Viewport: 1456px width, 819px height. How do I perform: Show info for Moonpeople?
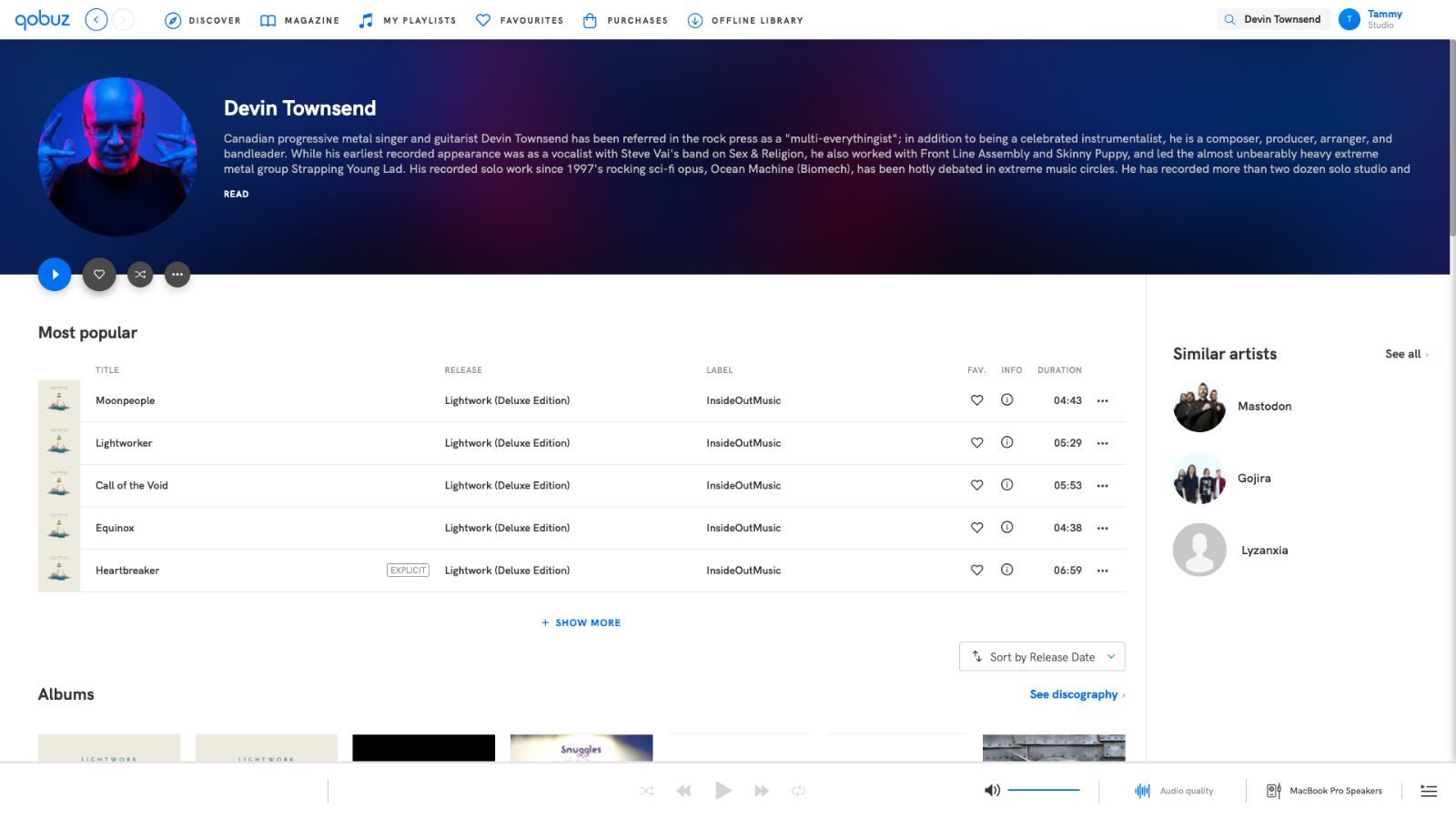coord(1007,400)
